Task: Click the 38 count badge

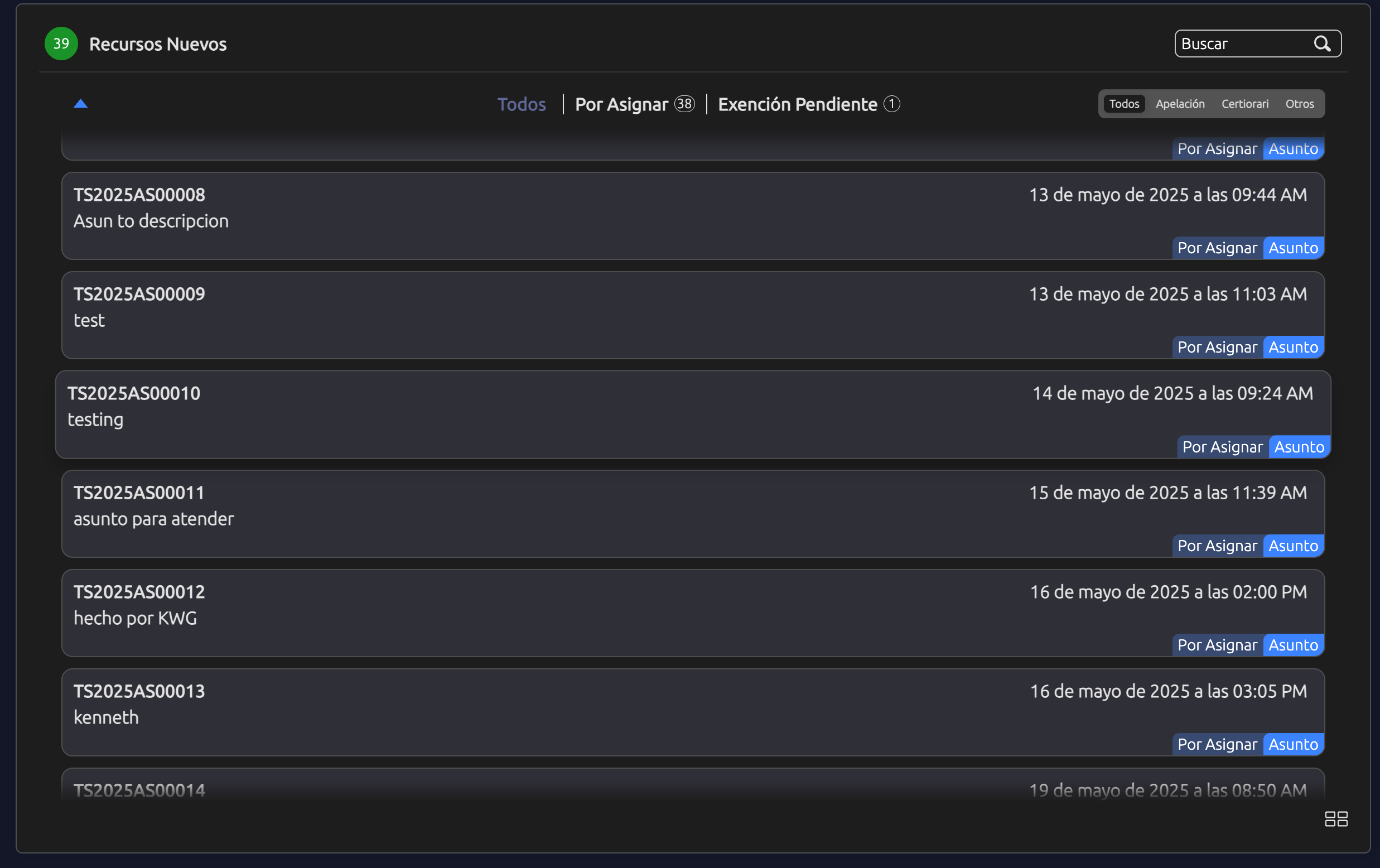Action: [x=684, y=104]
